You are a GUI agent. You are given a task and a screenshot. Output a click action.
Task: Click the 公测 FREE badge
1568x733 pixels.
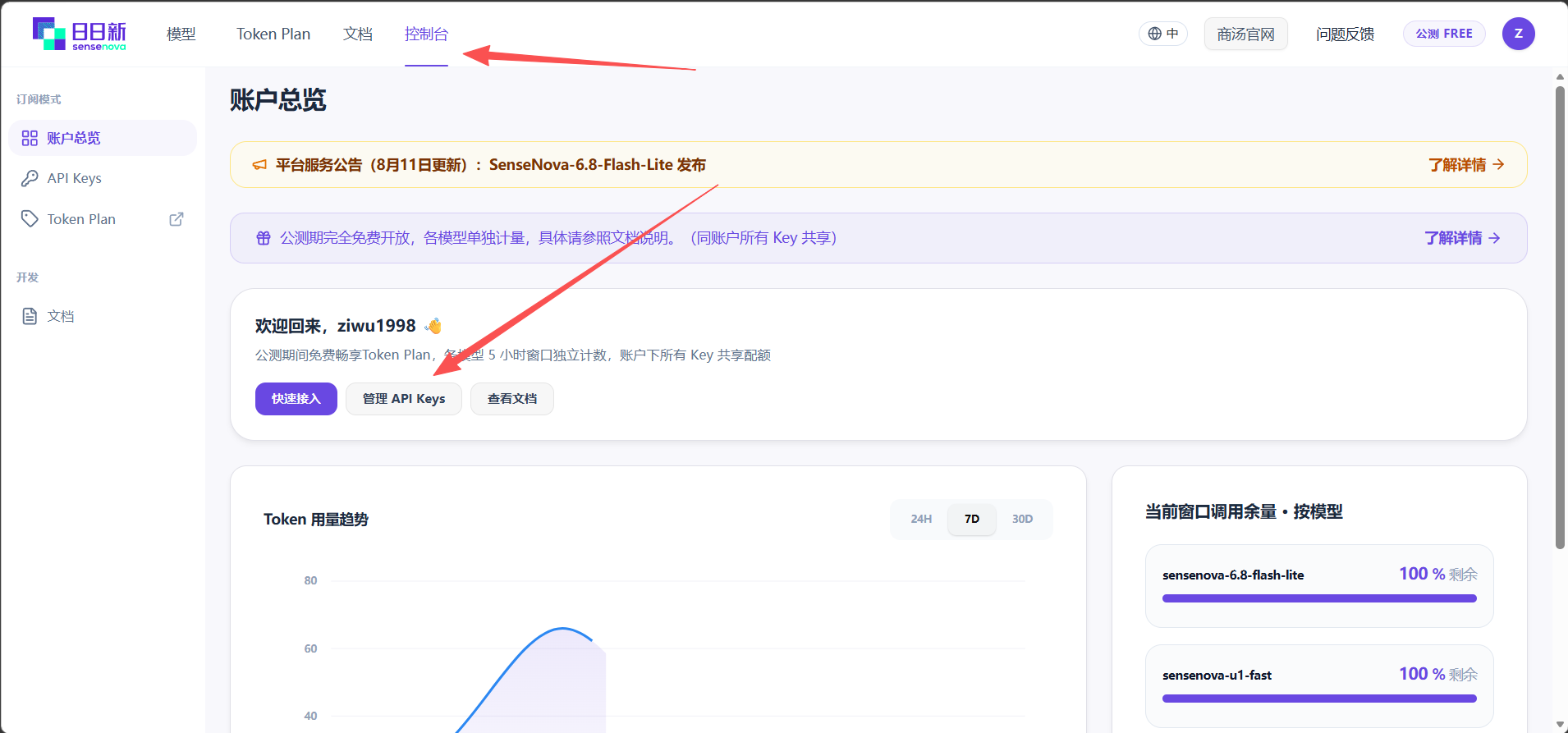click(x=1444, y=34)
